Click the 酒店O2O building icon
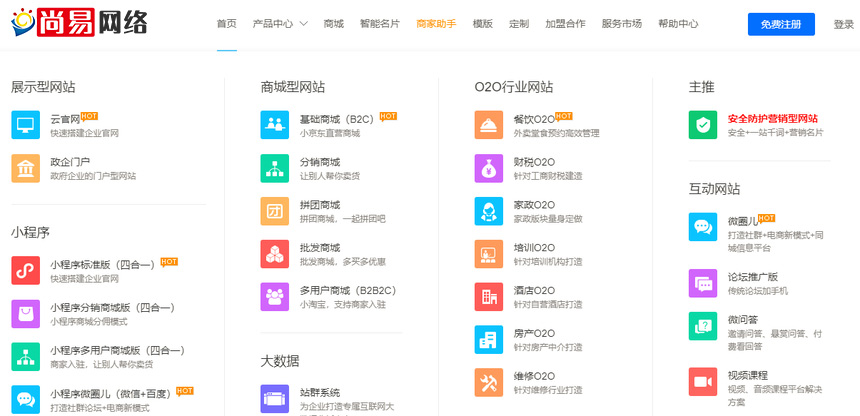Image resolution: width=860 pixels, height=416 pixels. 489,297
